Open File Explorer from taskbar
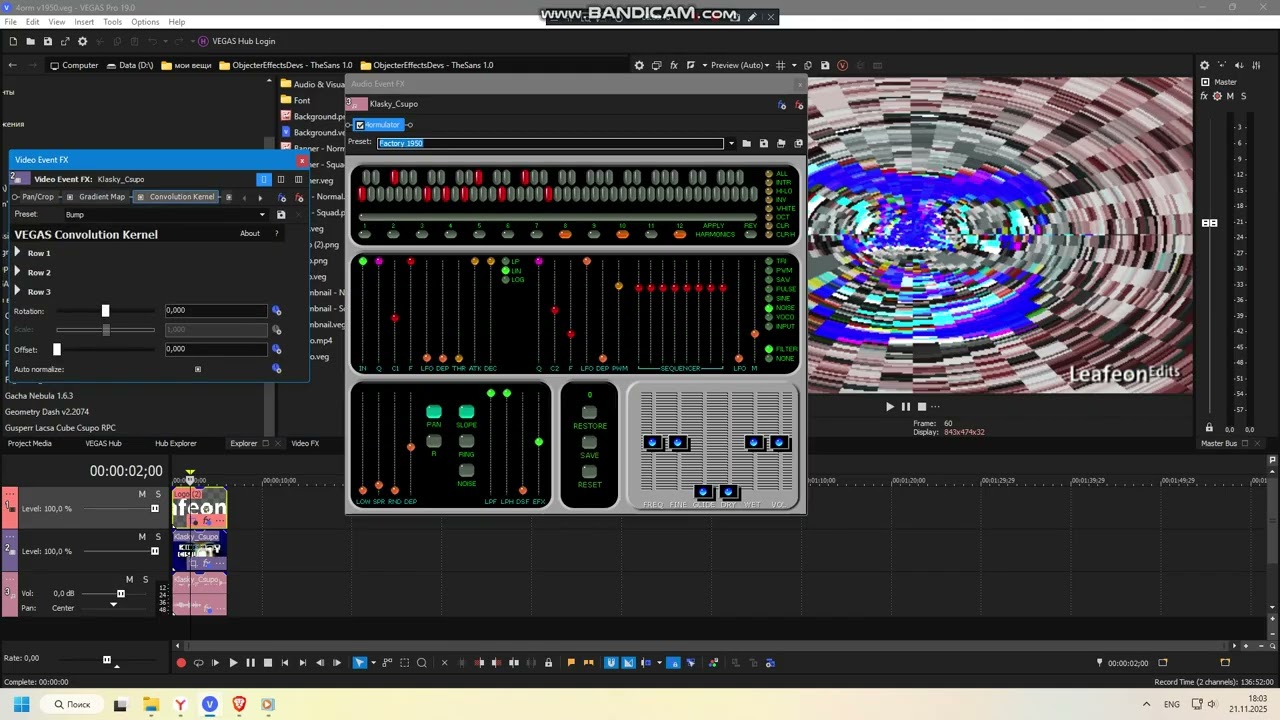Viewport: 1280px width, 720px height. coord(150,704)
